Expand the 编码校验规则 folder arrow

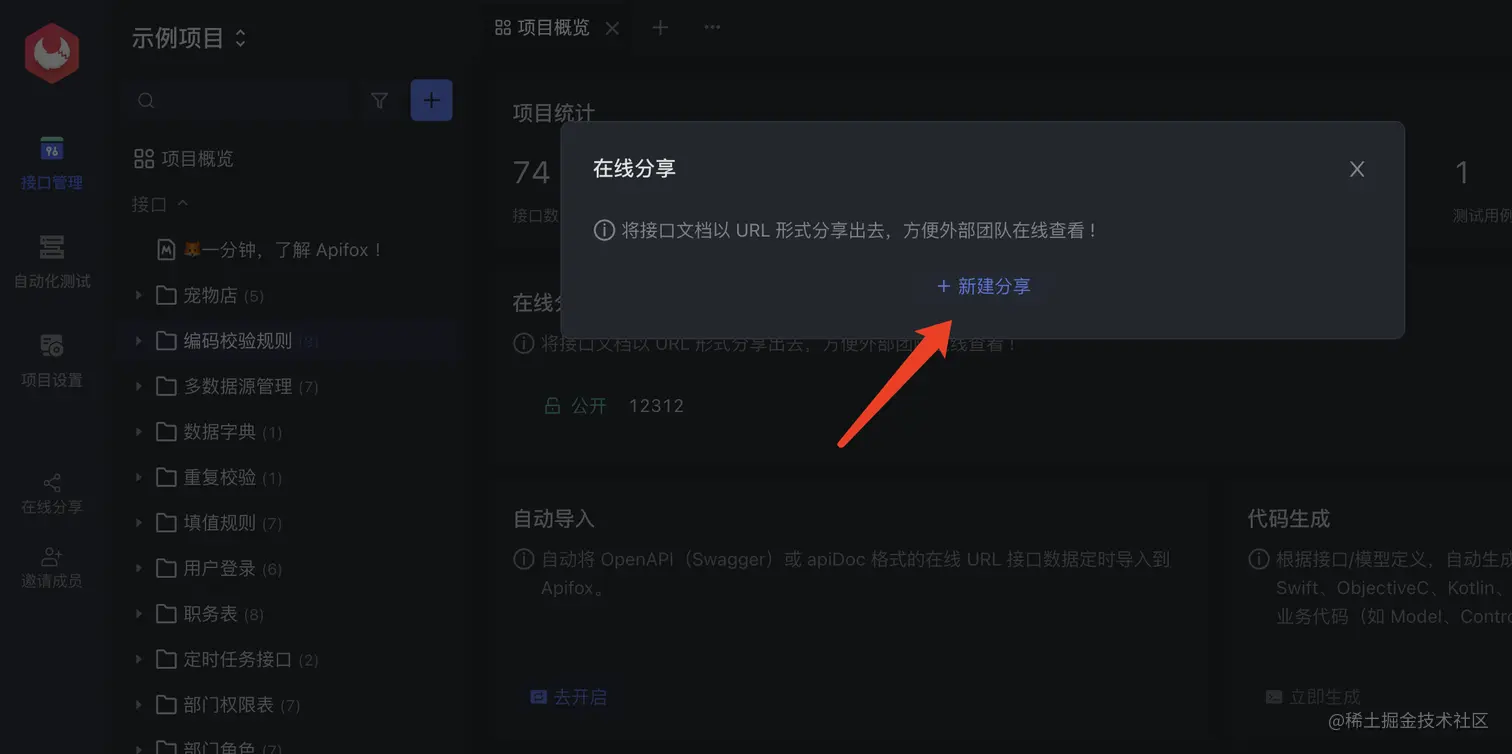tap(139, 341)
